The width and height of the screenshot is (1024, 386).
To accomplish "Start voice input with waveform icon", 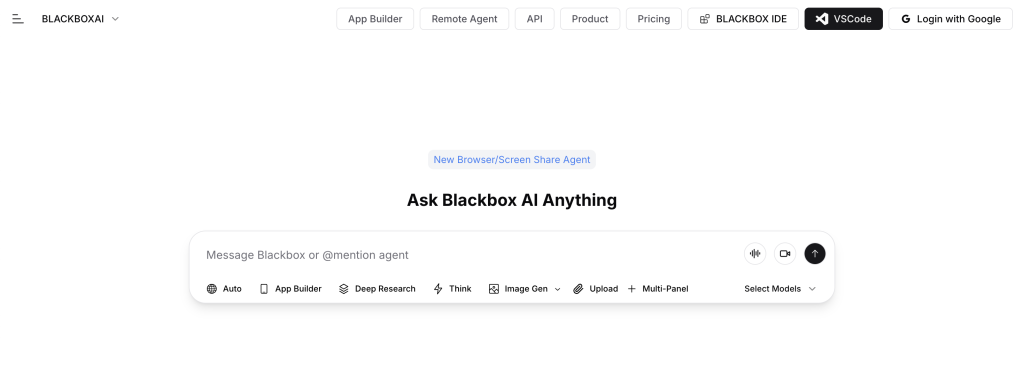I will click(755, 253).
